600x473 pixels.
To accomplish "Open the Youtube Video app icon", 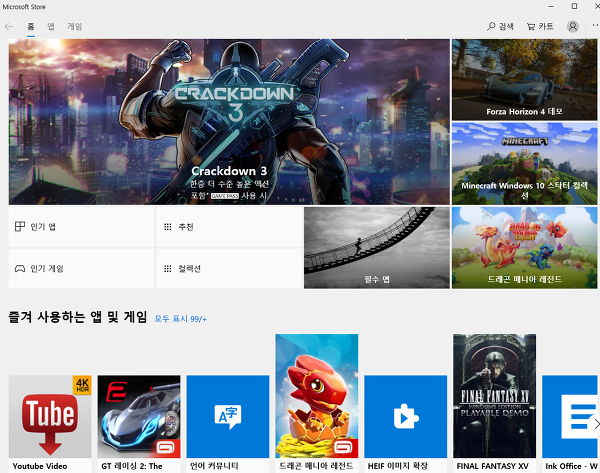I will click(50, 416).
